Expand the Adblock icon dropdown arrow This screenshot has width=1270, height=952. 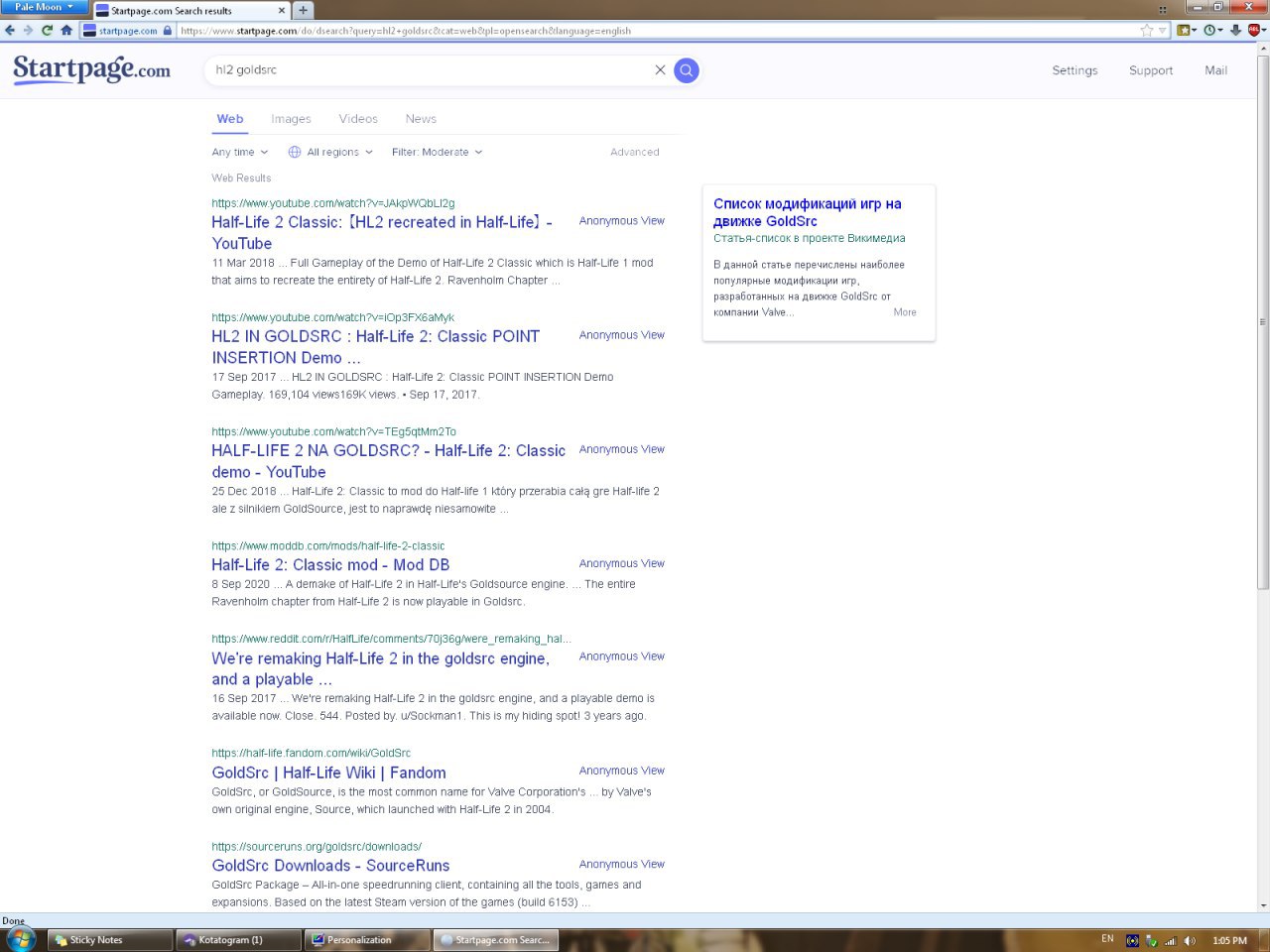coord(1264,31)
